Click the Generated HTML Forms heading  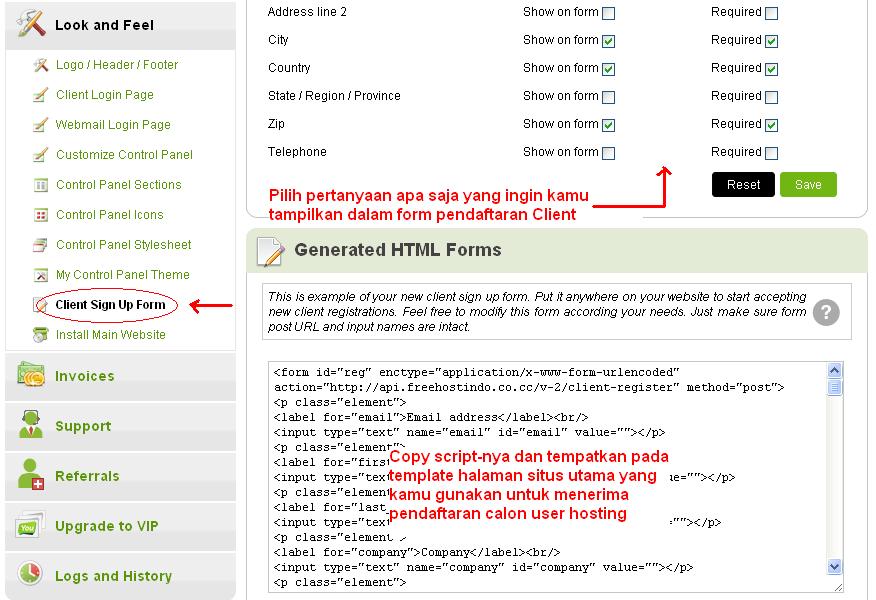coord(398,250)
